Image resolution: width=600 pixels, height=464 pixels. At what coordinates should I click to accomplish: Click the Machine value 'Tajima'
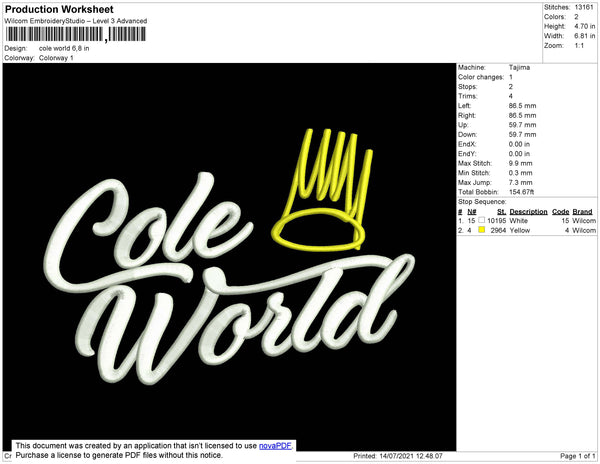(519, 67)
